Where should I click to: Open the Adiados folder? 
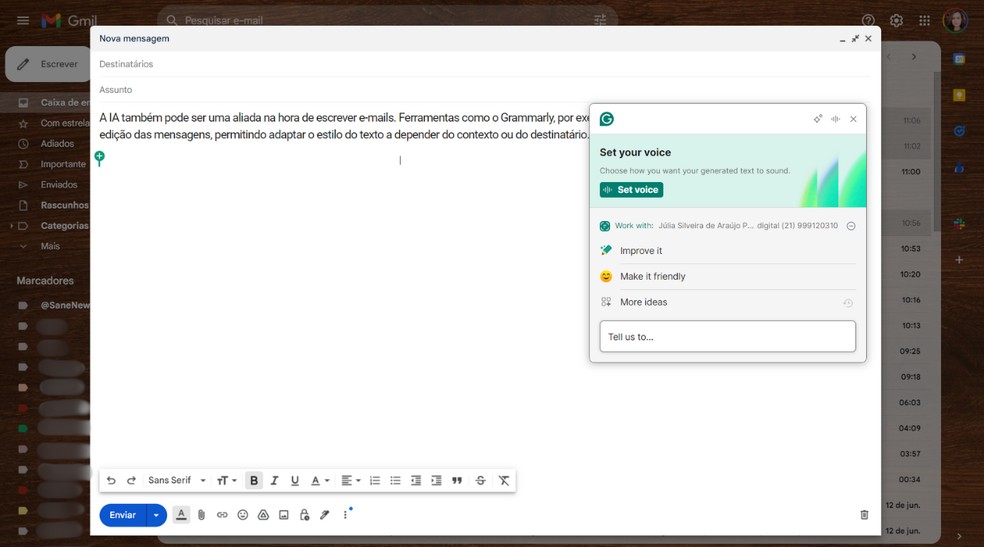(x=45, y=144)
